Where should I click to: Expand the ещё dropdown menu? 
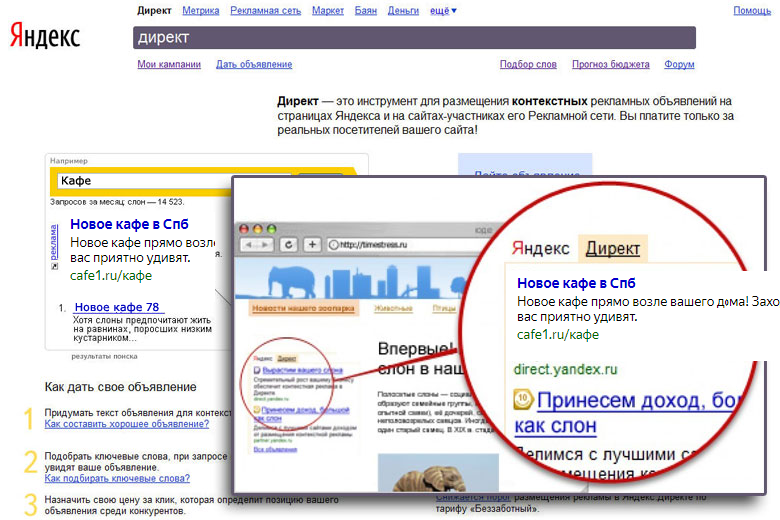[x=443, y=10]
